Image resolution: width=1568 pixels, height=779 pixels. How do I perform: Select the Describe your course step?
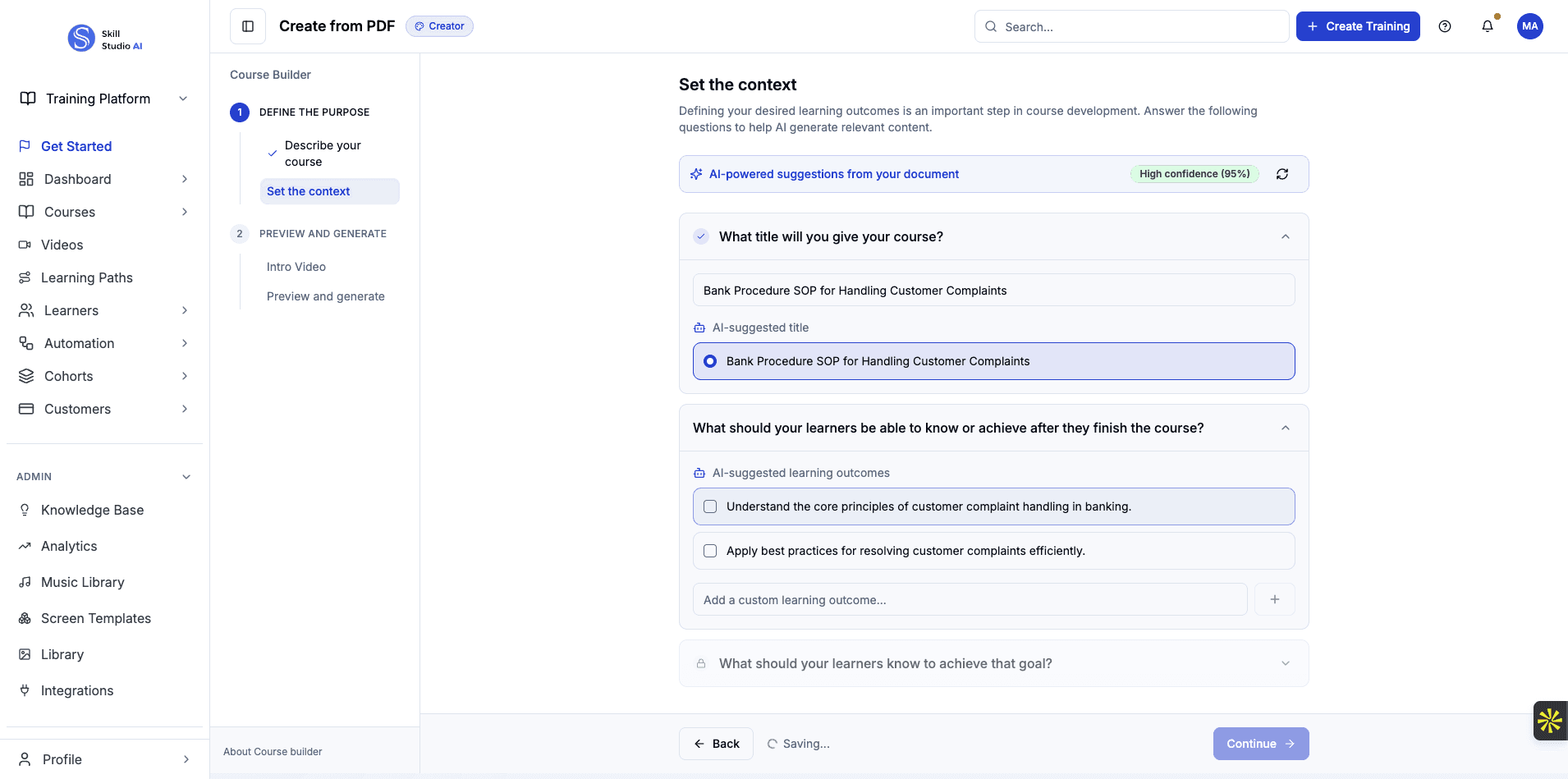click(x=321, y=153)
